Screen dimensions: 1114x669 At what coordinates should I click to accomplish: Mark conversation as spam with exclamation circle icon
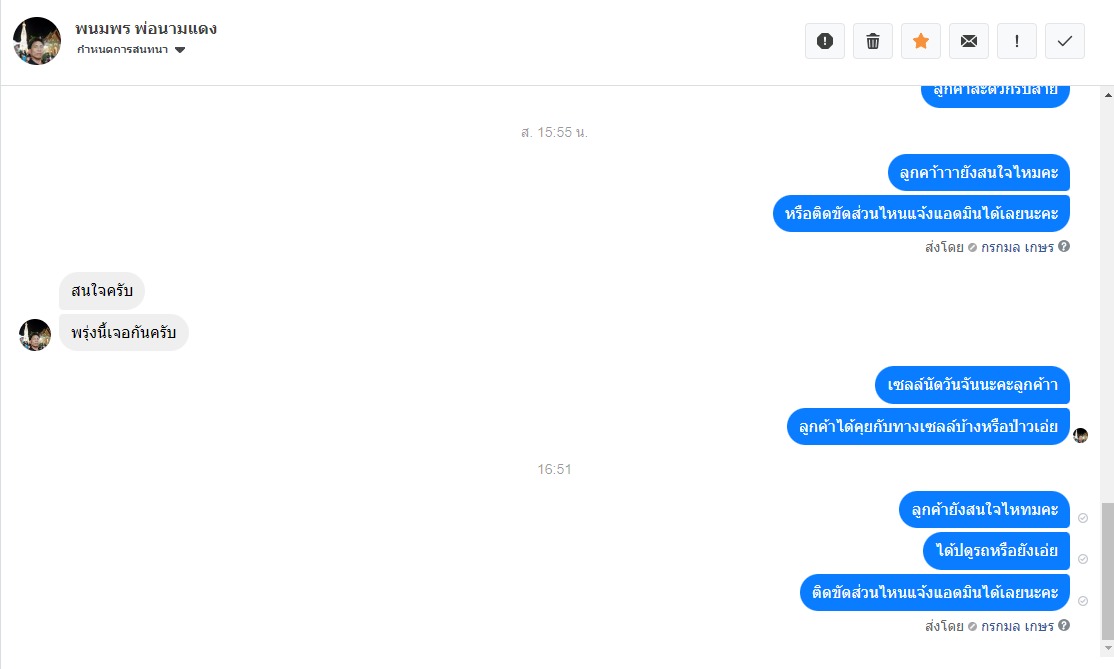[x=825, y=41]
